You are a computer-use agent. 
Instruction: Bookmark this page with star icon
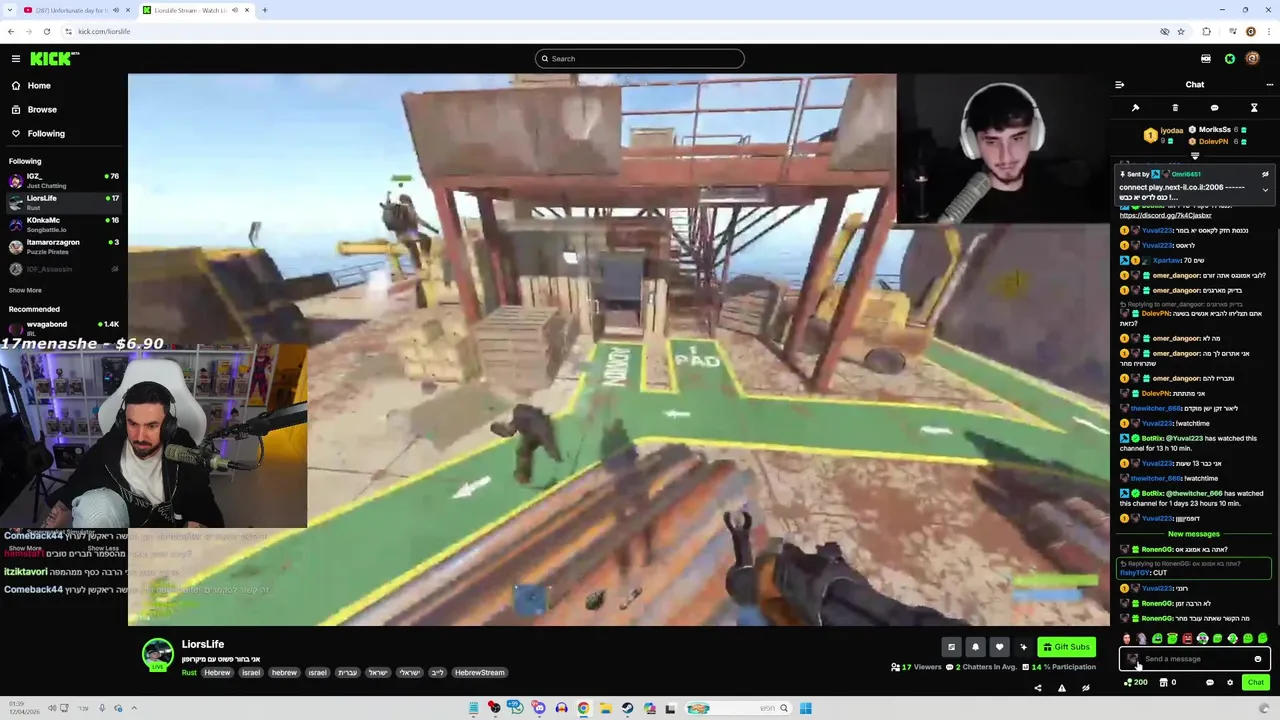point(1181,31)
